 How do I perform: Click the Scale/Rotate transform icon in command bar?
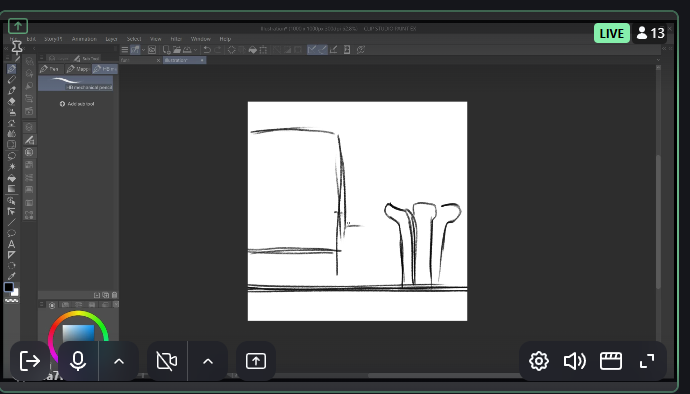(x=264, y=50)
